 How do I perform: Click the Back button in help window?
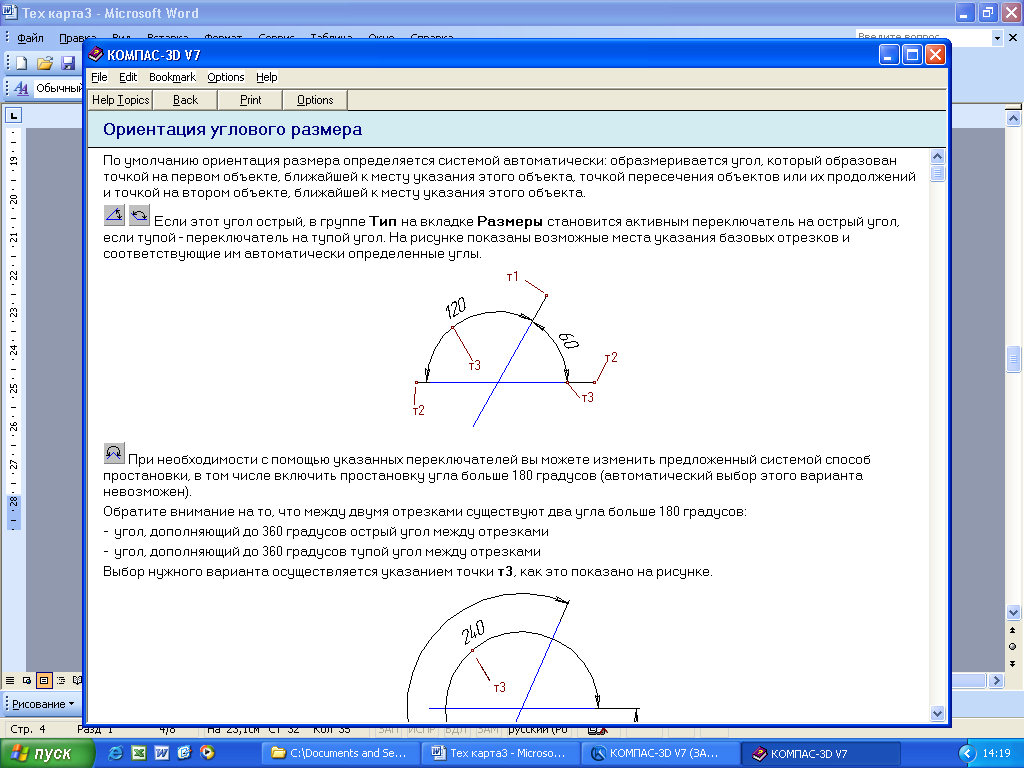coord(185,100)
